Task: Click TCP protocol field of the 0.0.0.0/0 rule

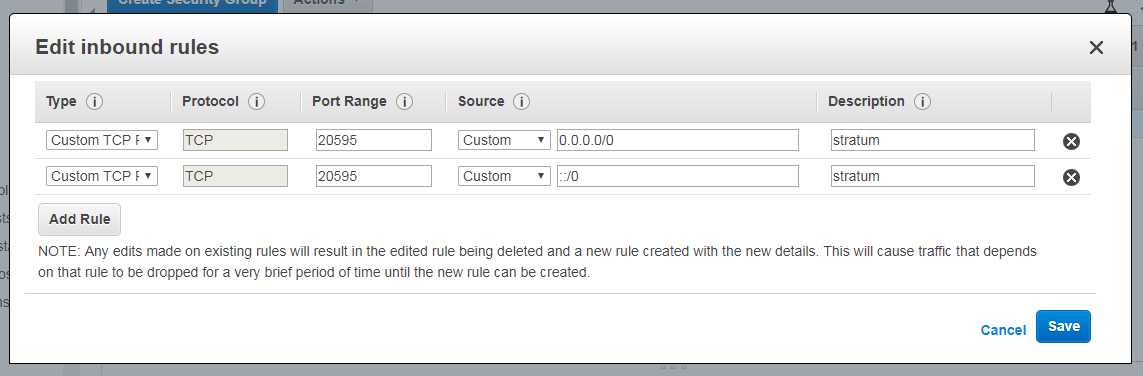Action: 235,140
